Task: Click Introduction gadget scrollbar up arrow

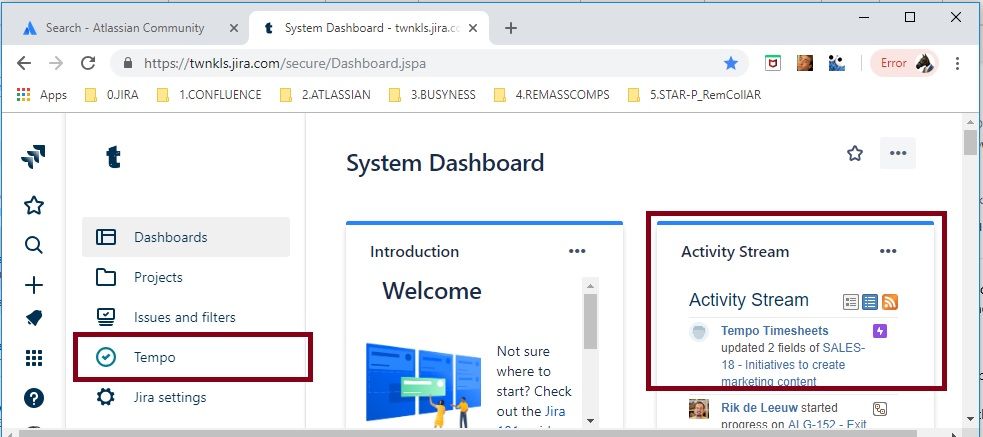Action: tap(590, 285)
